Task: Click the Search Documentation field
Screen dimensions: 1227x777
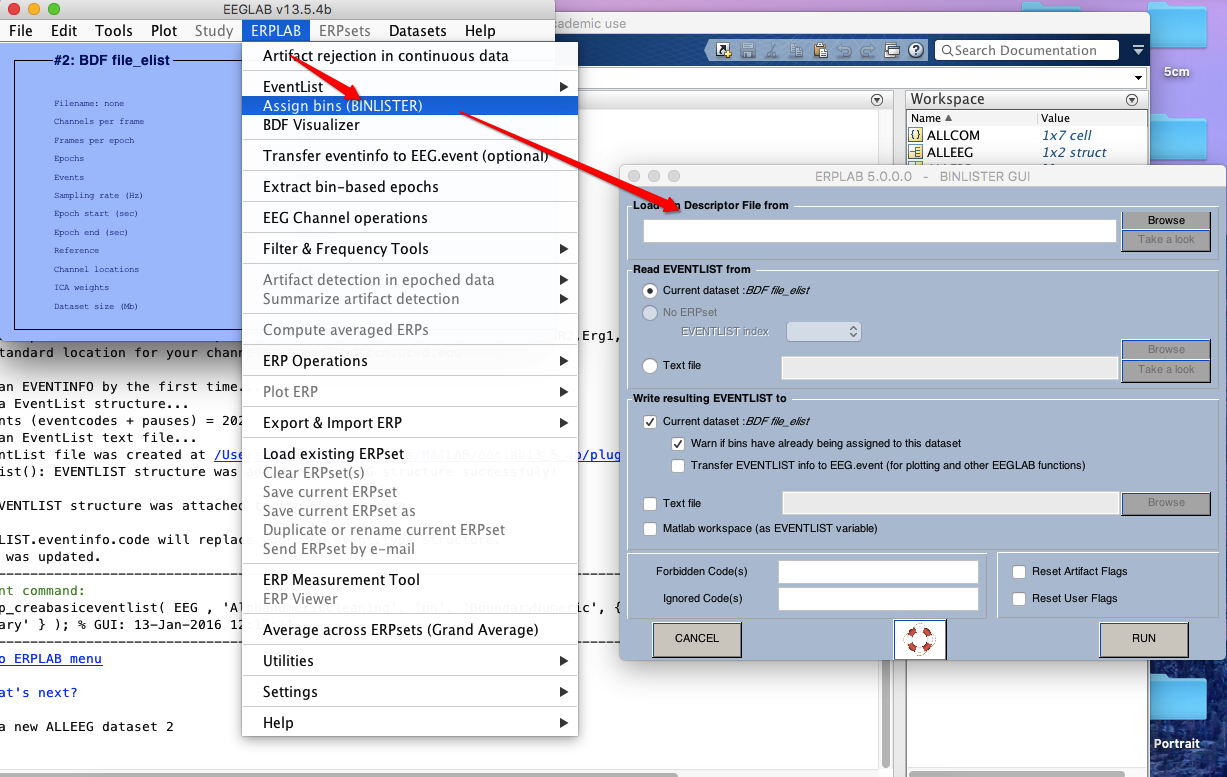Action: click(1026, 50)
